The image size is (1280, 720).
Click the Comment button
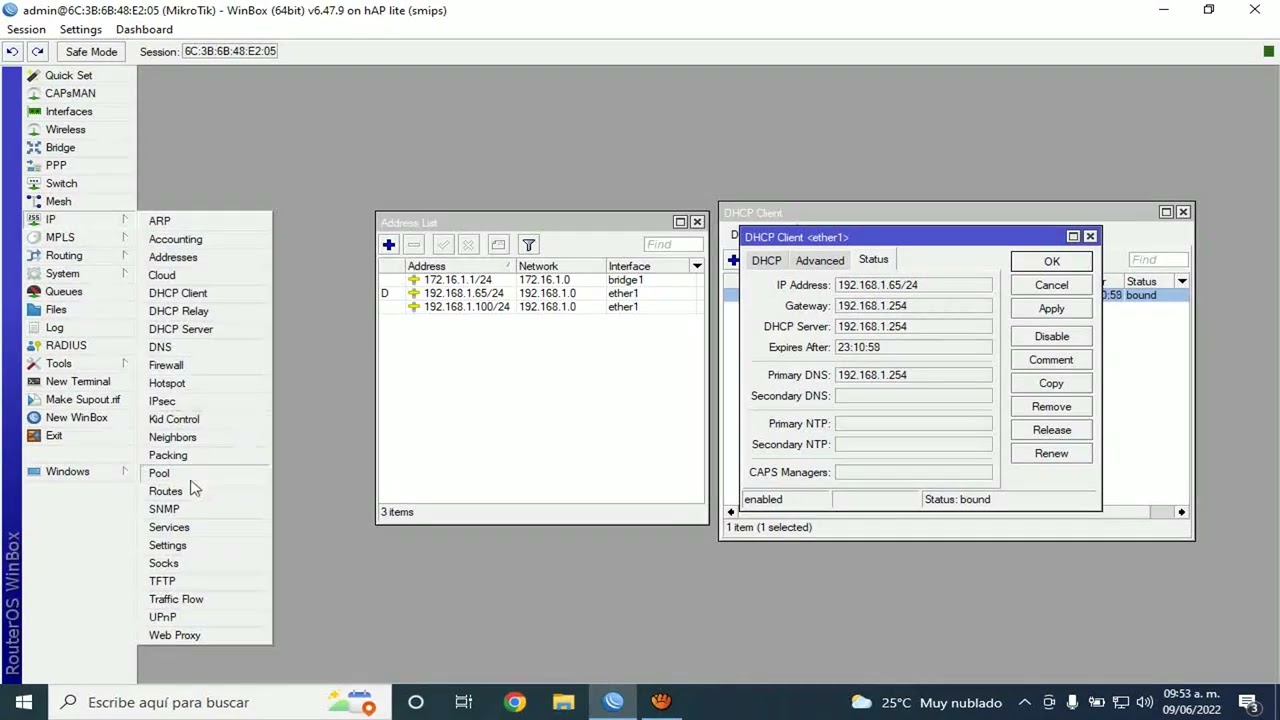1052,360
